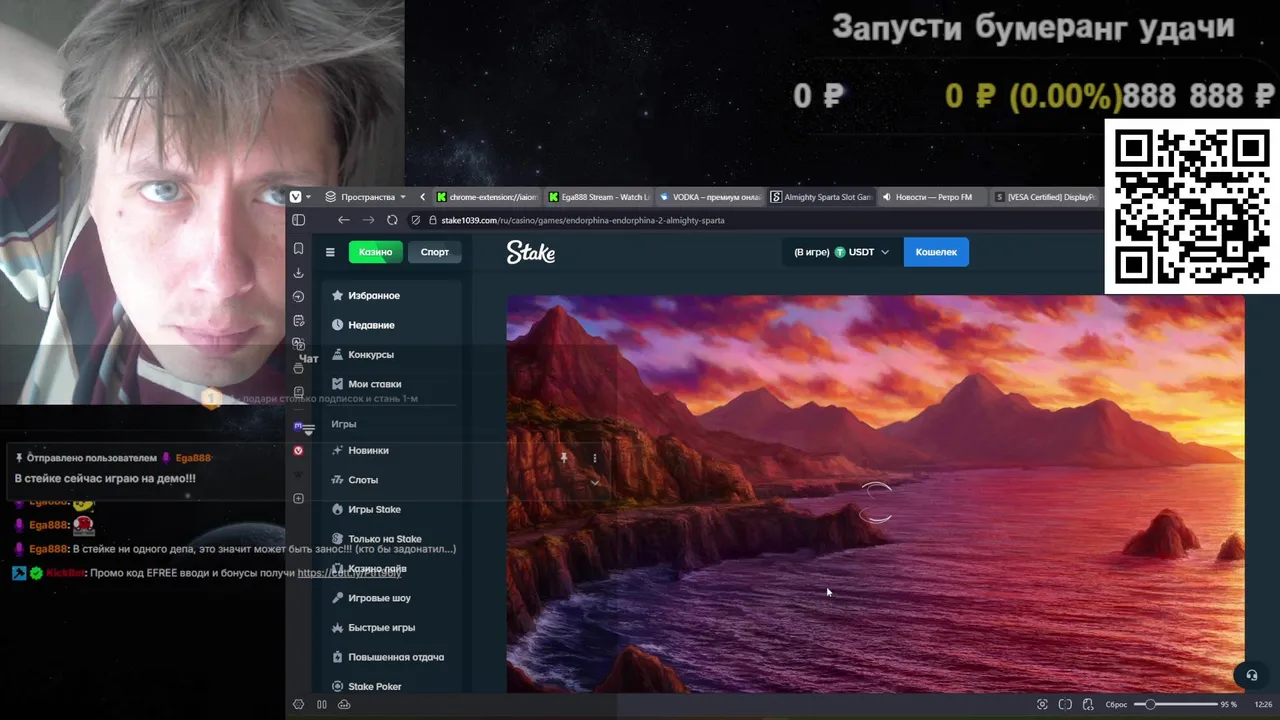
Task: Switch to VODKA премиум browser tab
Action: click(709, 197)
